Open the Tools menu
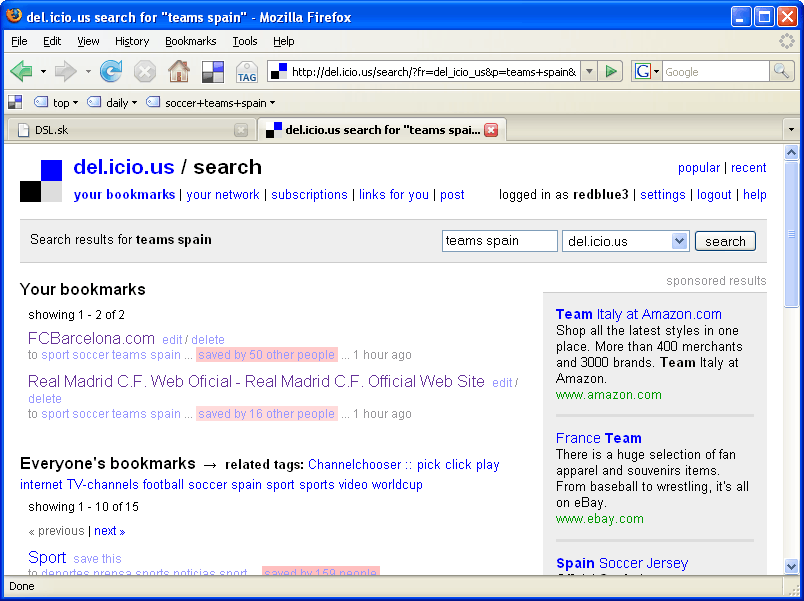 coord(245,41)
